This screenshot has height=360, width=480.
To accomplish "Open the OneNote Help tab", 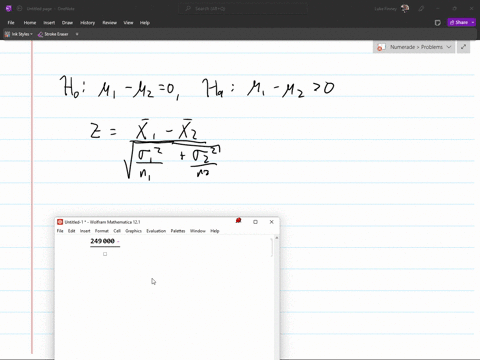I will click(x=145, y=23).
